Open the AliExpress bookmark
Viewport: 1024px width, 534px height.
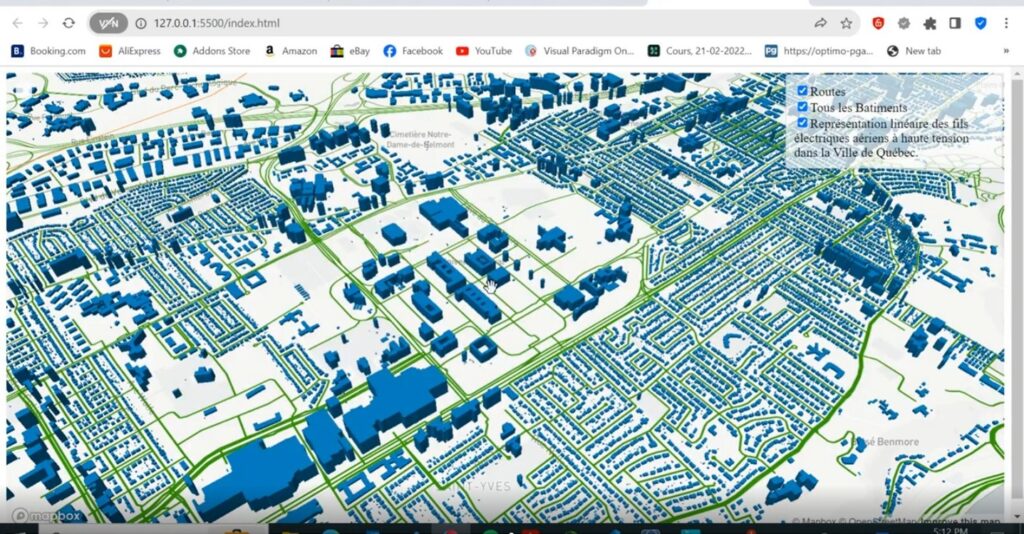tap(129, 51)
